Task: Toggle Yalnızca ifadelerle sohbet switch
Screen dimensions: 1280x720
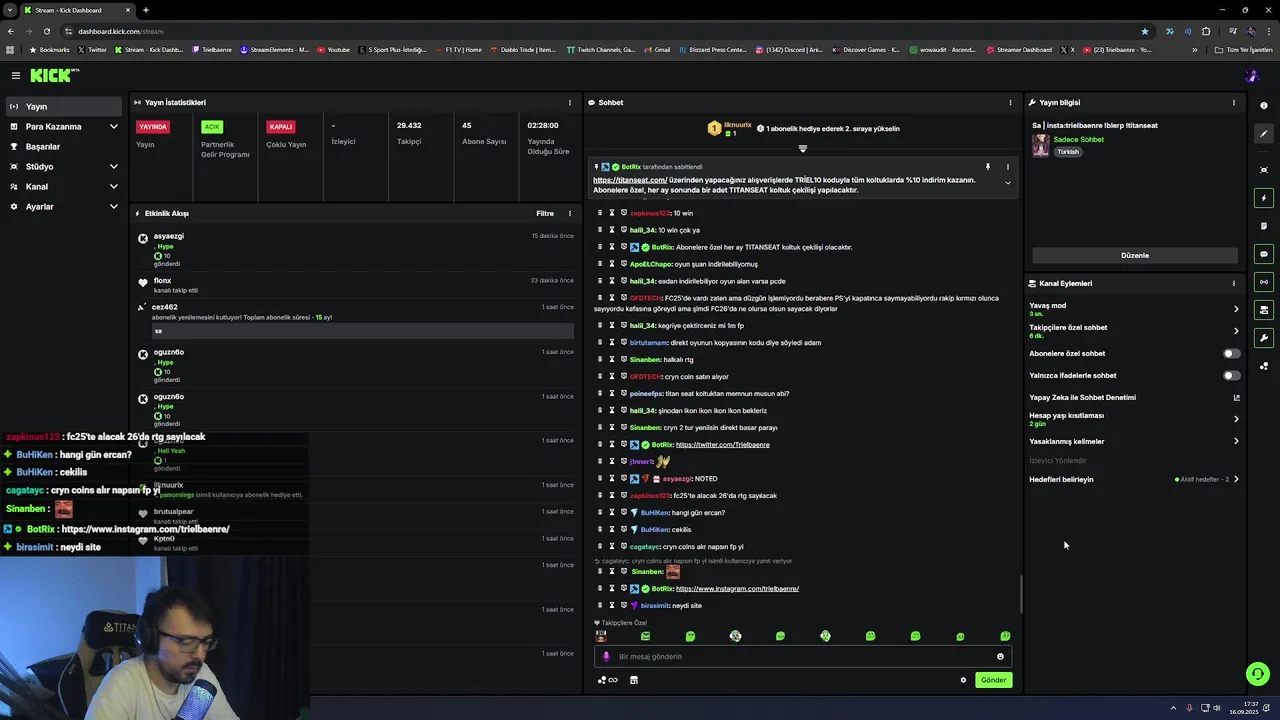Action: click(1232, 375)
